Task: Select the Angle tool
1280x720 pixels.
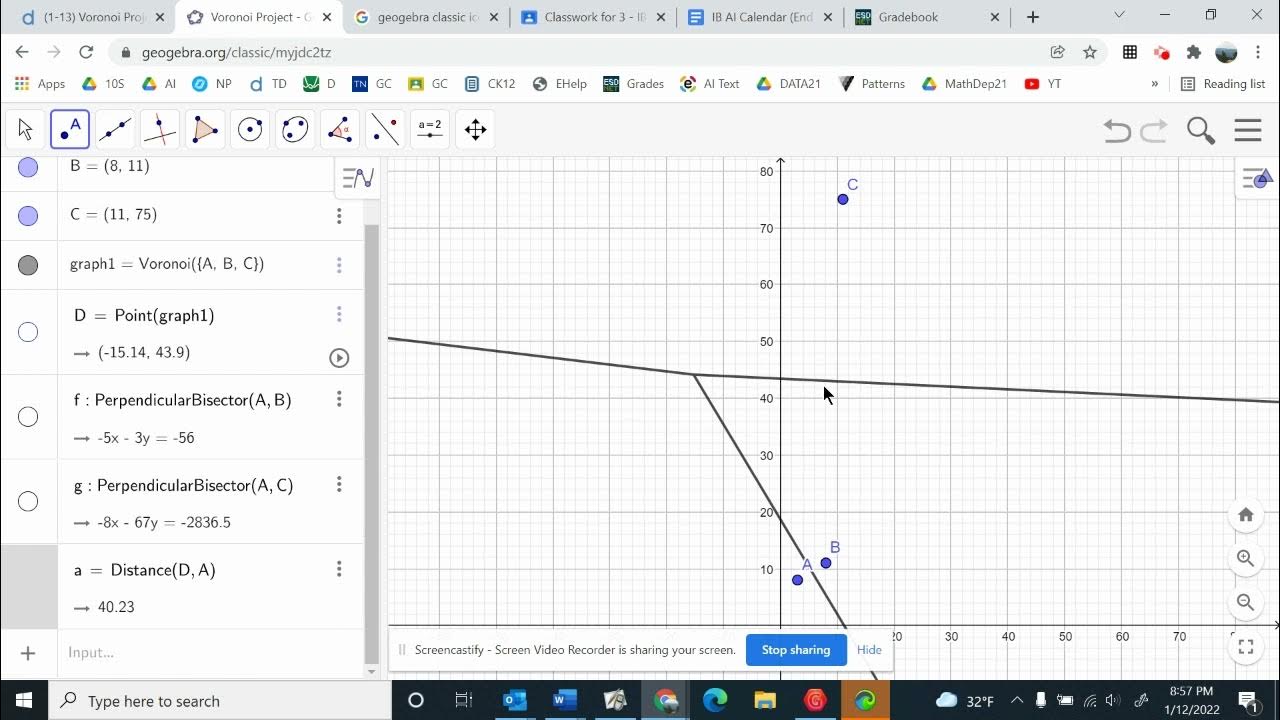Action: pyautogui.click(x=340, y=130)
